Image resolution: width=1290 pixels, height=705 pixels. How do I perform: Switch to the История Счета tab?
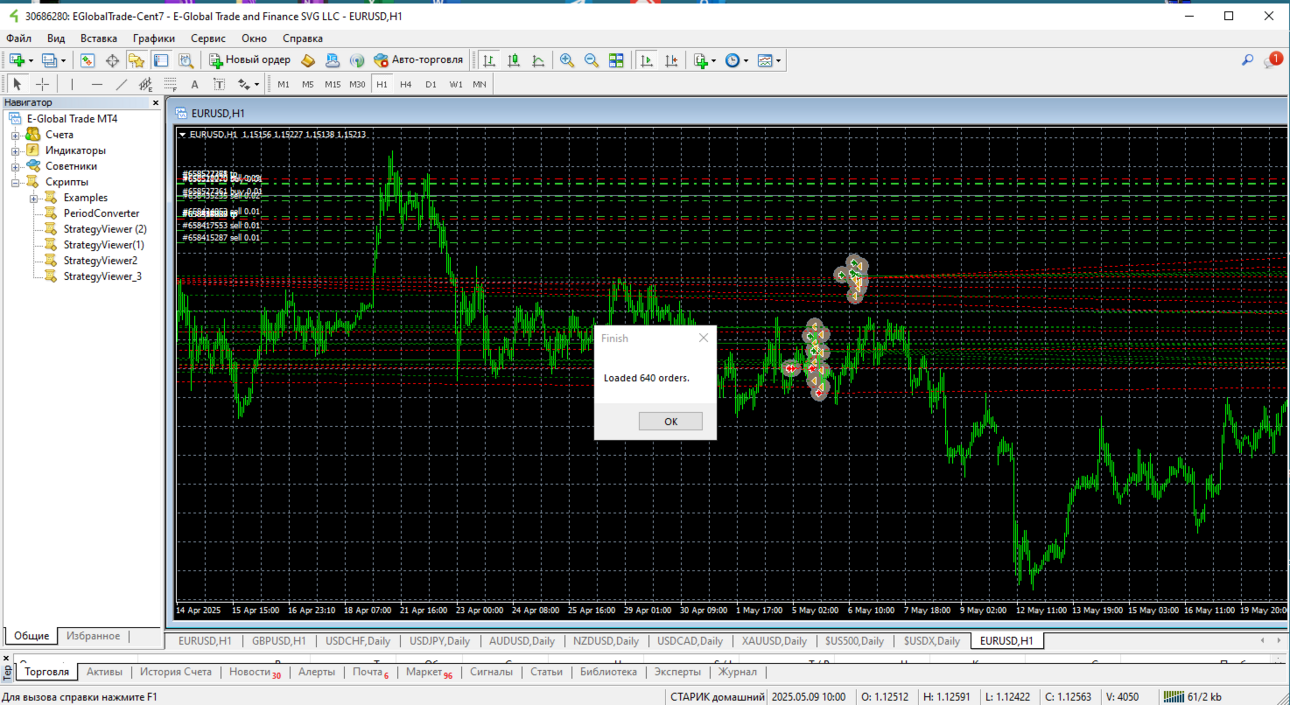176,672
